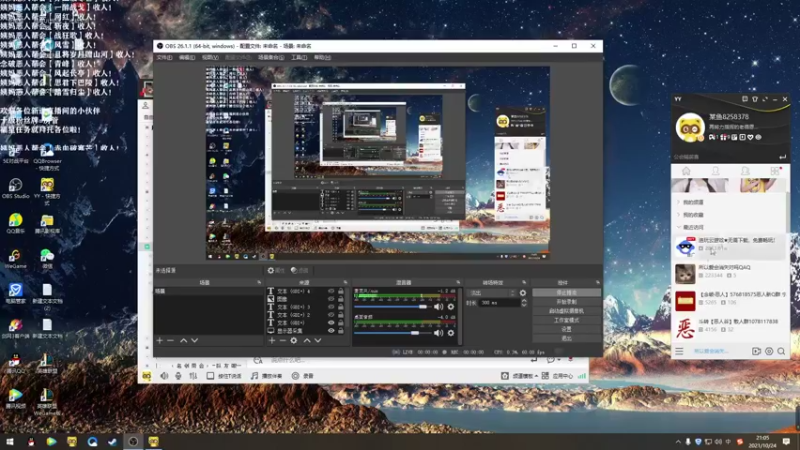Click the YY video camera icon at the bottom
The height and width of the screenshot is (450, 800).
pyautogui.click(x=756, y=351)
